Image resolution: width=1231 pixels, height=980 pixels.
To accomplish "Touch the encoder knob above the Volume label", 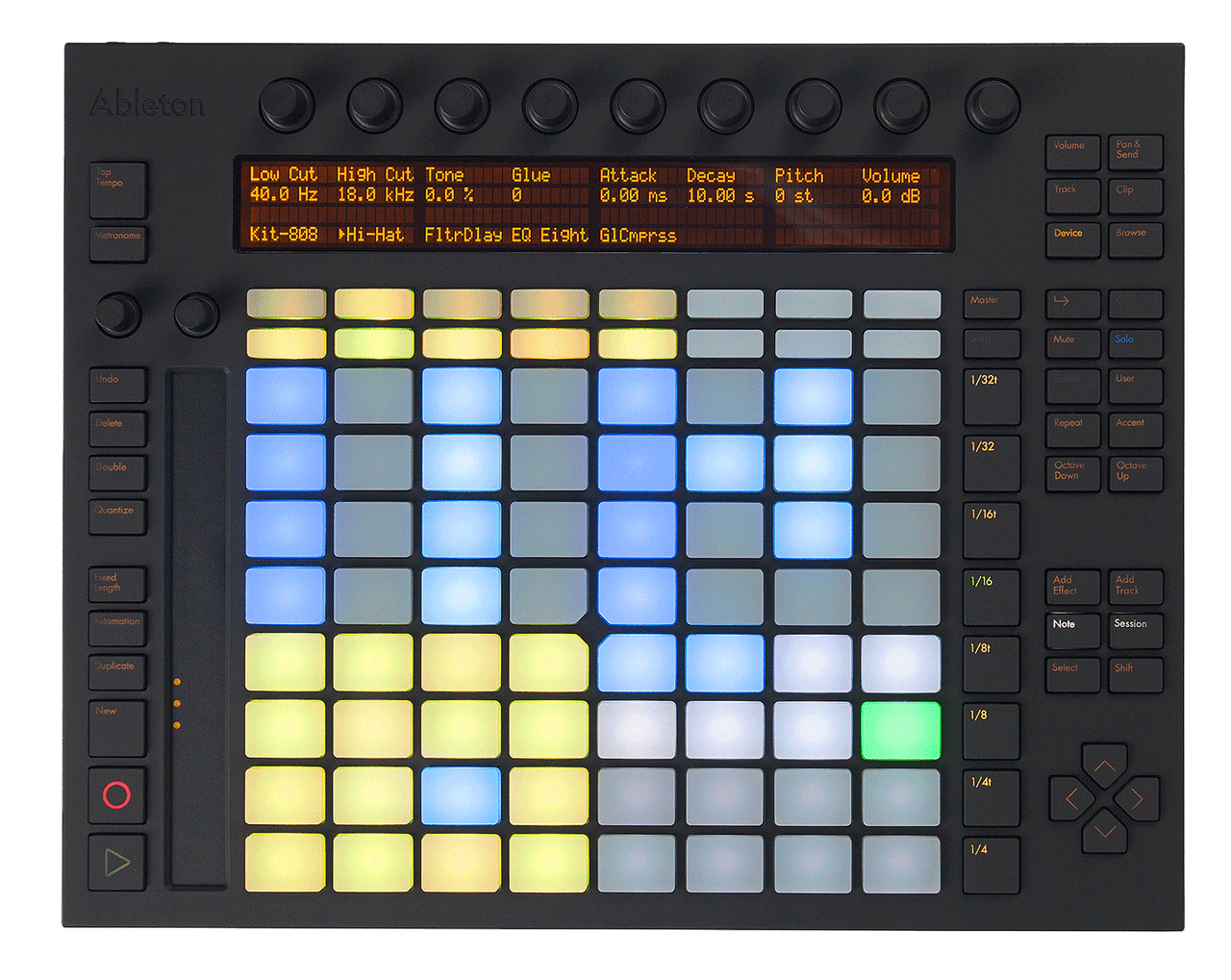I will [902, 105].
